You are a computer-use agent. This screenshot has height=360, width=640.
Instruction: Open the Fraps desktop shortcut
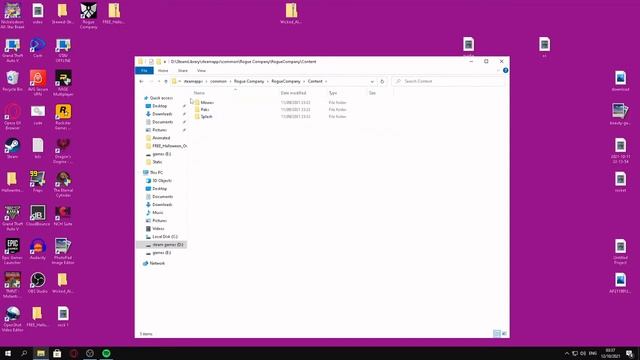click(38, 182)
